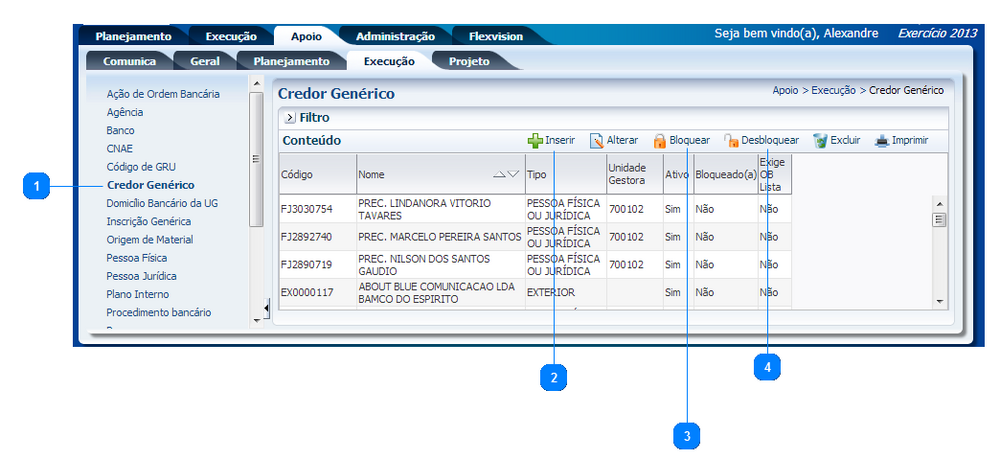The width and height of the screenshot is (1000, 459).
Task: Expand the Filtro section
Action: pos(289,118)
